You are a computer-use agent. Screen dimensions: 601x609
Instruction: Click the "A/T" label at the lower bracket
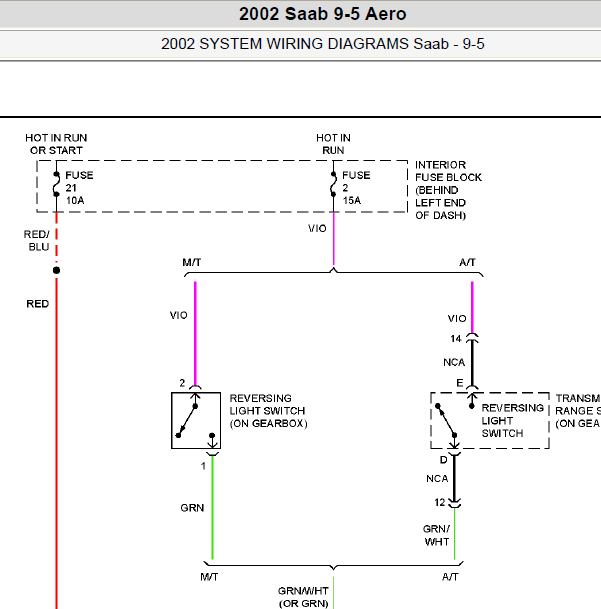click(450, 577)
